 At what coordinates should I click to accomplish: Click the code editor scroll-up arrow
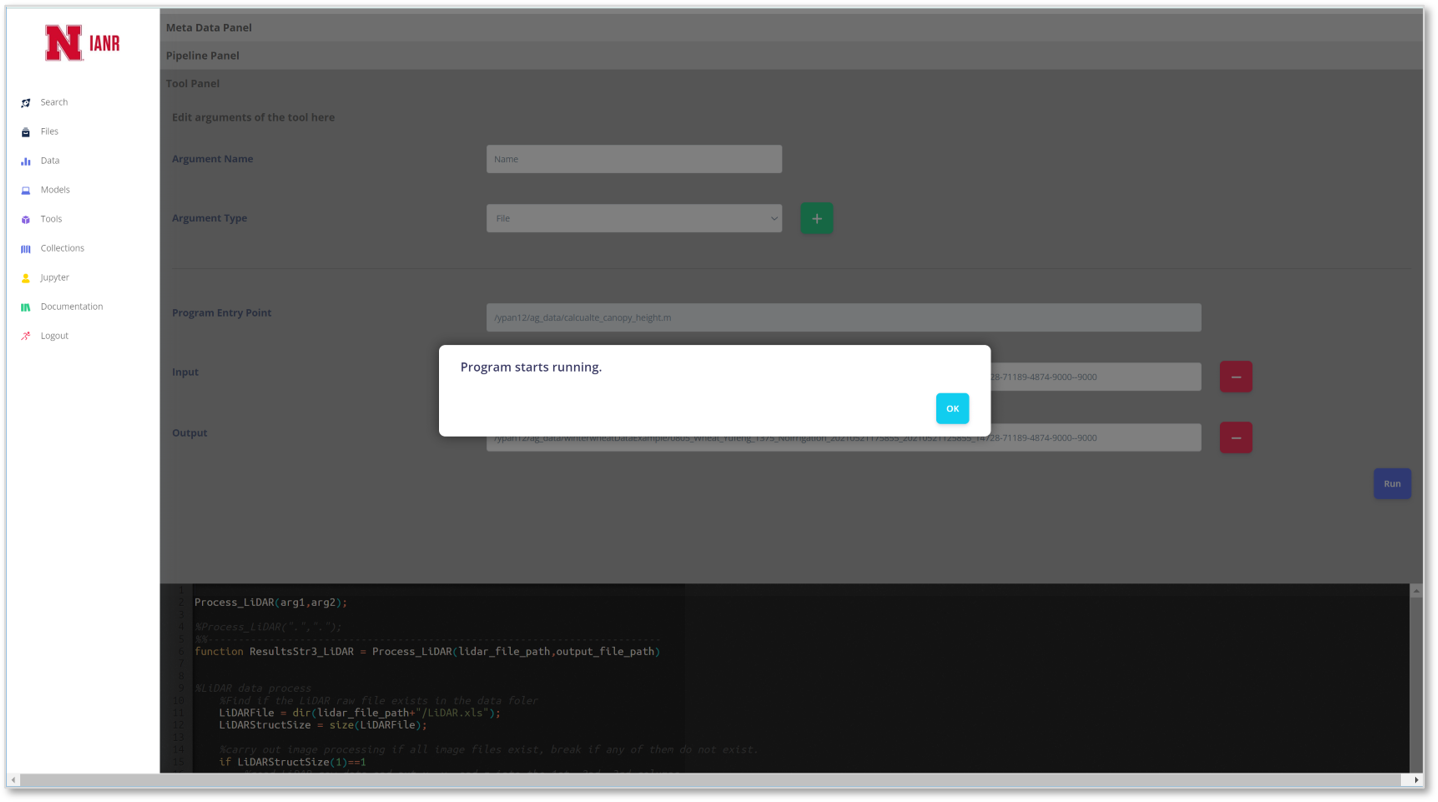[1416, 591]
